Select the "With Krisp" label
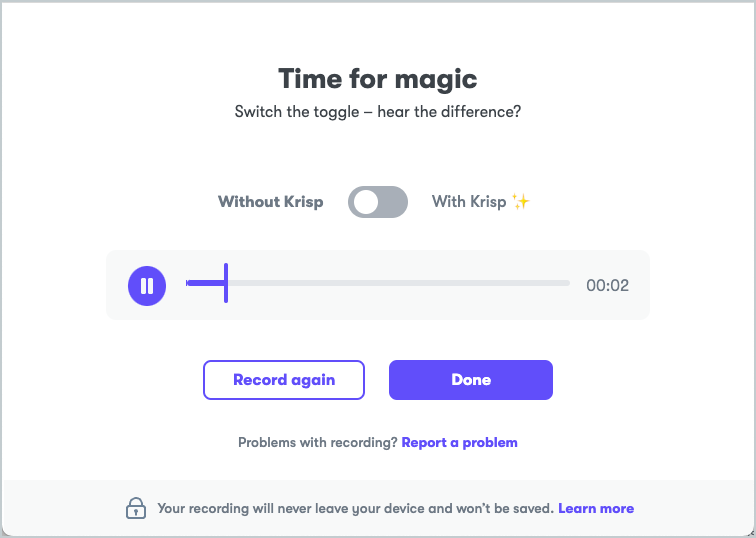 pyautogui.click(x=469, y=202)
